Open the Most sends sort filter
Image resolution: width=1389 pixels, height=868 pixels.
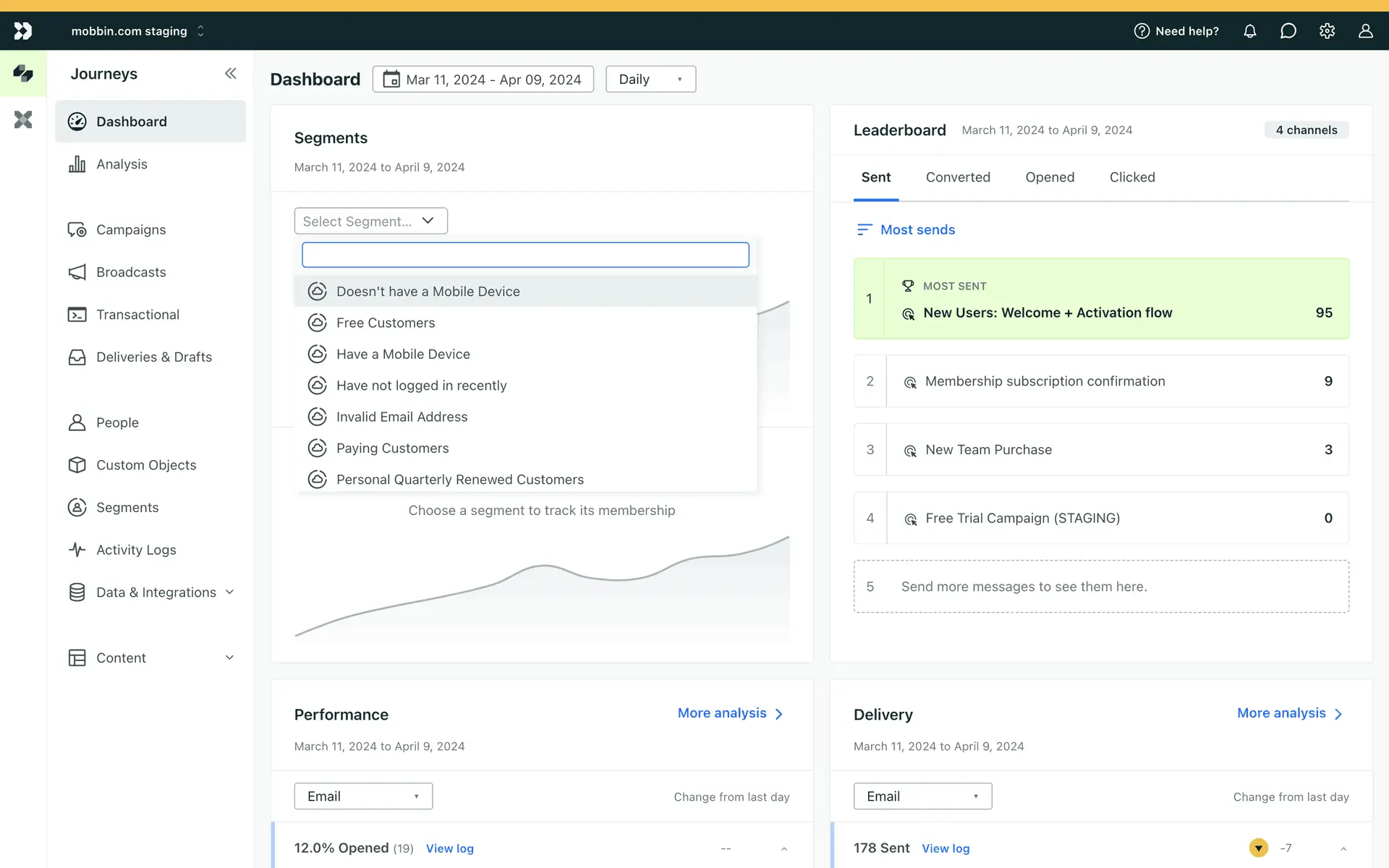tap(905, 229)
